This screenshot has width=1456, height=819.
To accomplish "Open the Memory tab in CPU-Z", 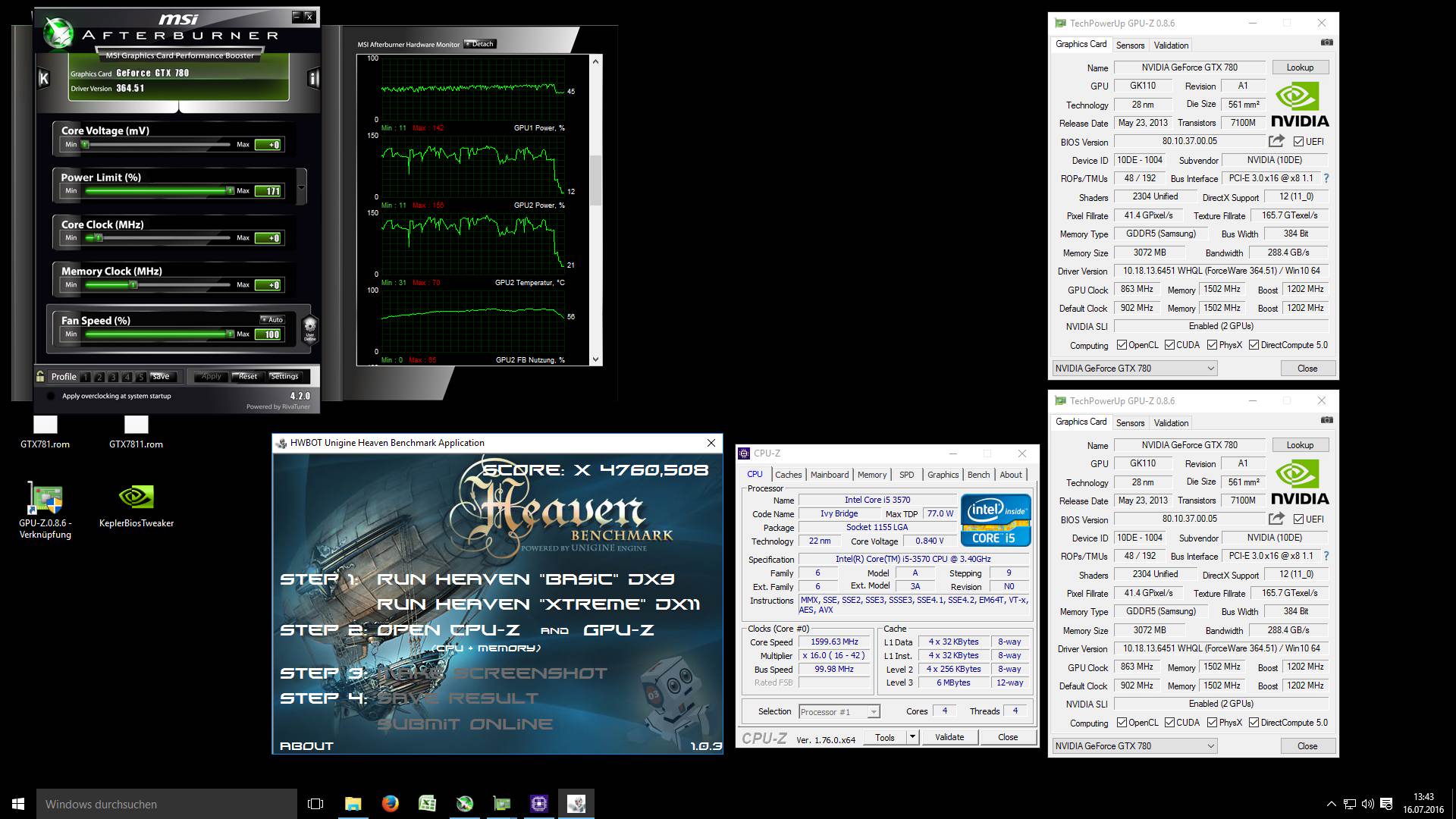I will point(872,475).
